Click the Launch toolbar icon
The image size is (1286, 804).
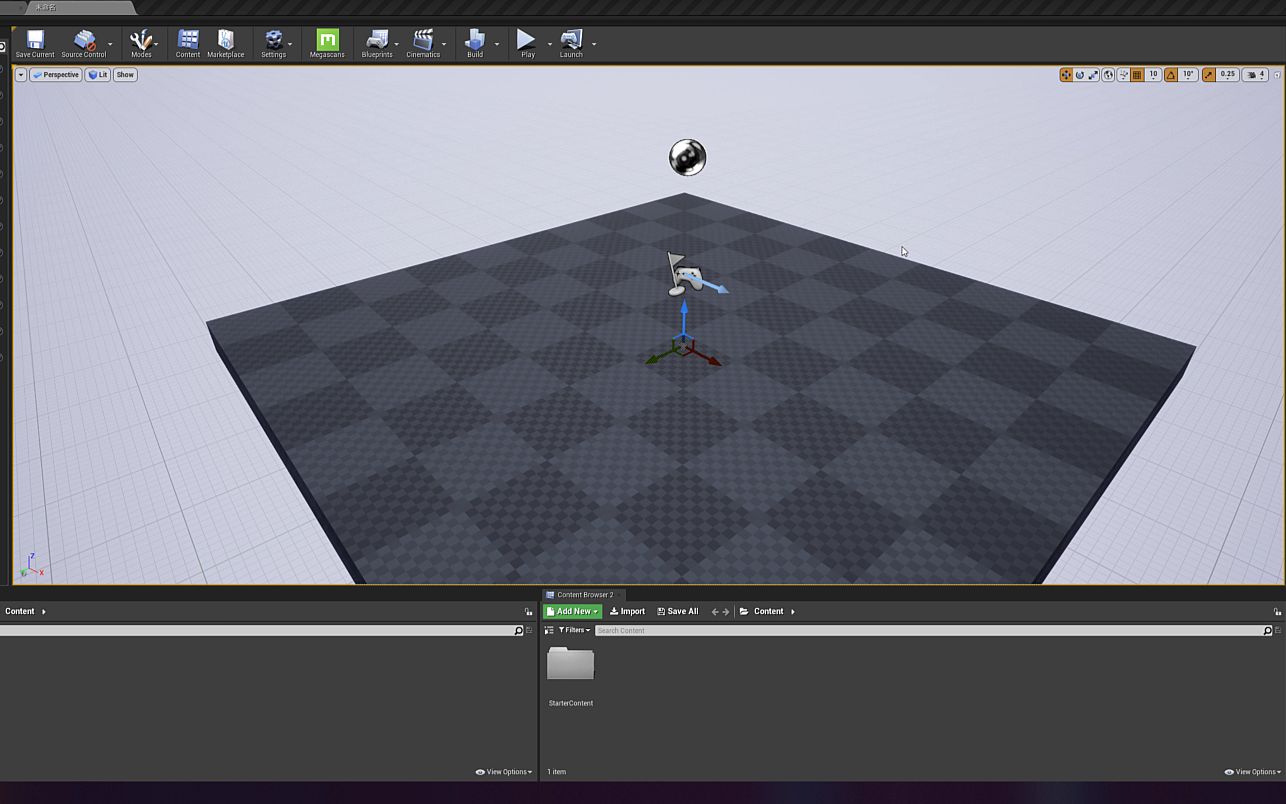click(570, 40)
